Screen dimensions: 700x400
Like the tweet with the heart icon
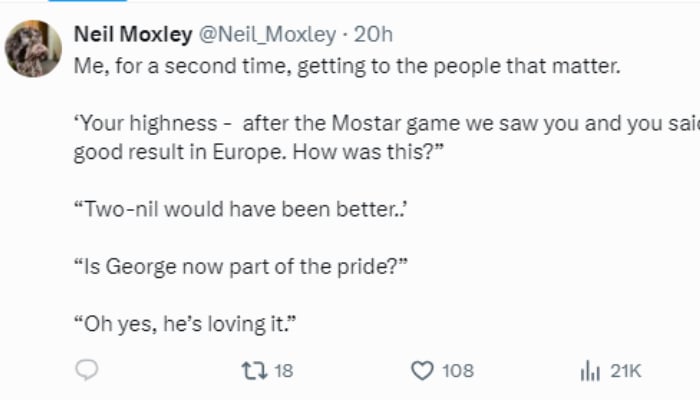click(x=422, y=371)
